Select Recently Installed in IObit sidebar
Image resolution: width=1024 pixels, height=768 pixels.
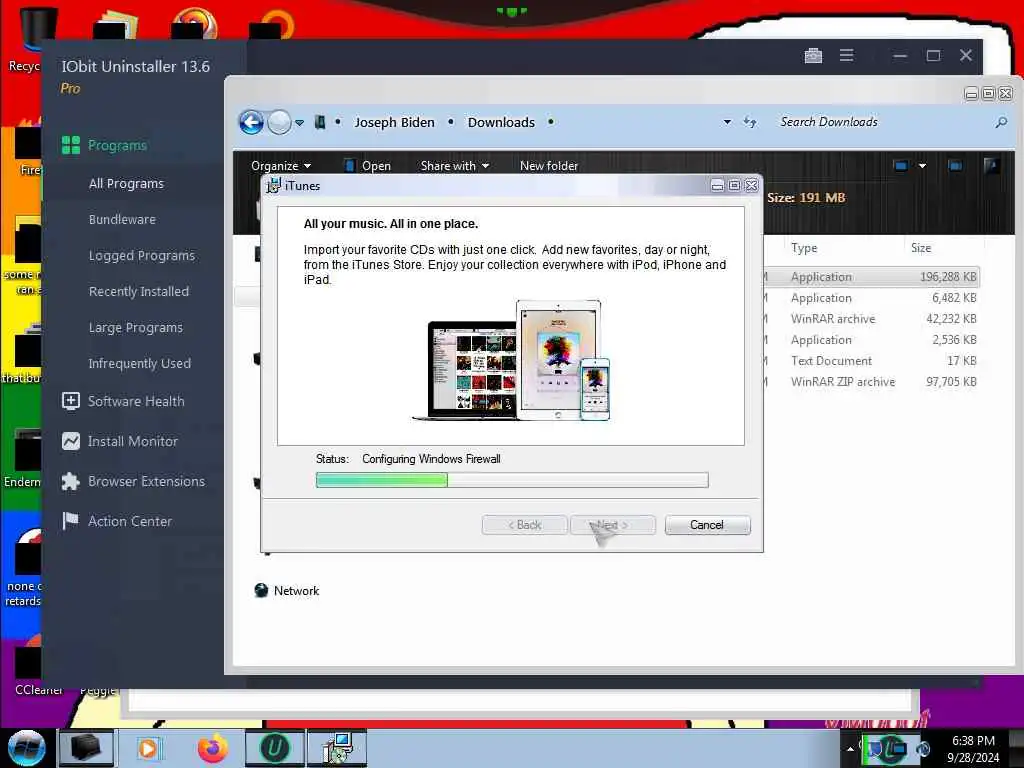(x=138, y=291)
